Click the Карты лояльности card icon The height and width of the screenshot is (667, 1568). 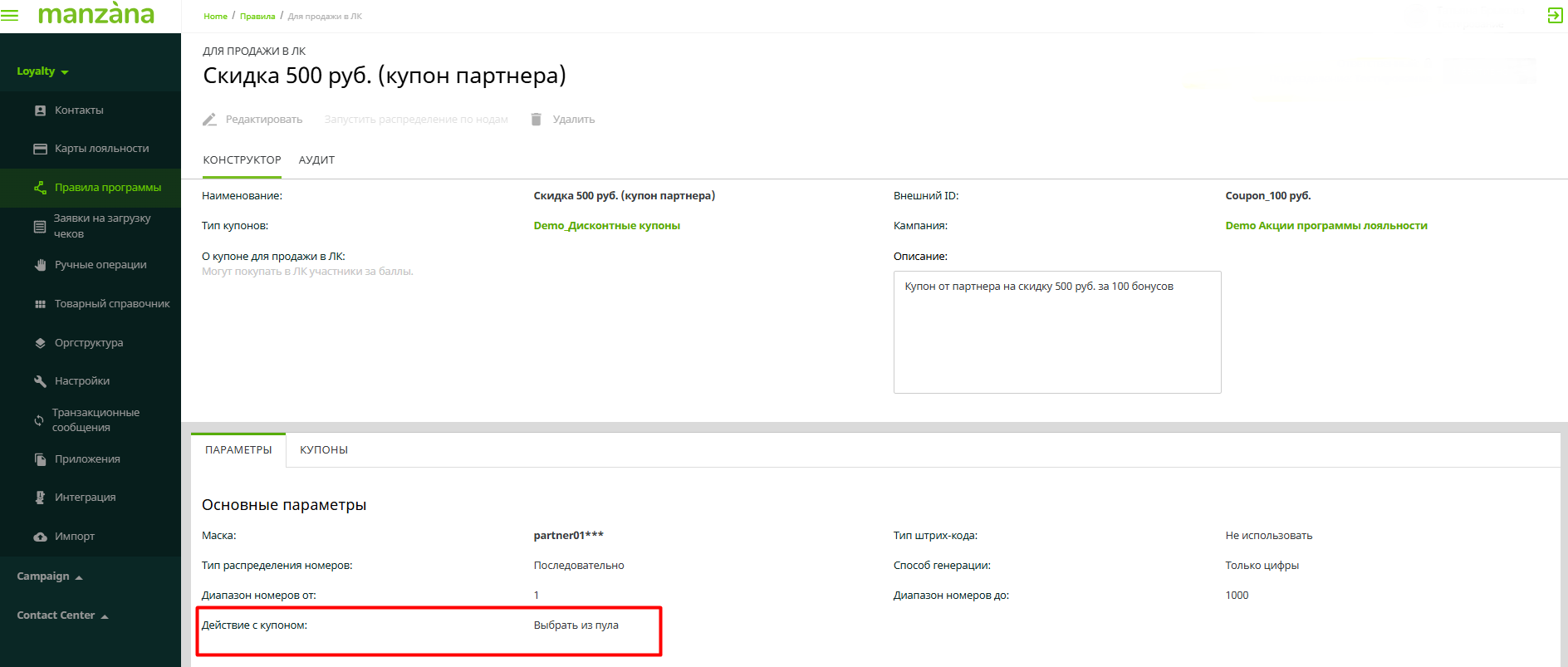[40, 149]
